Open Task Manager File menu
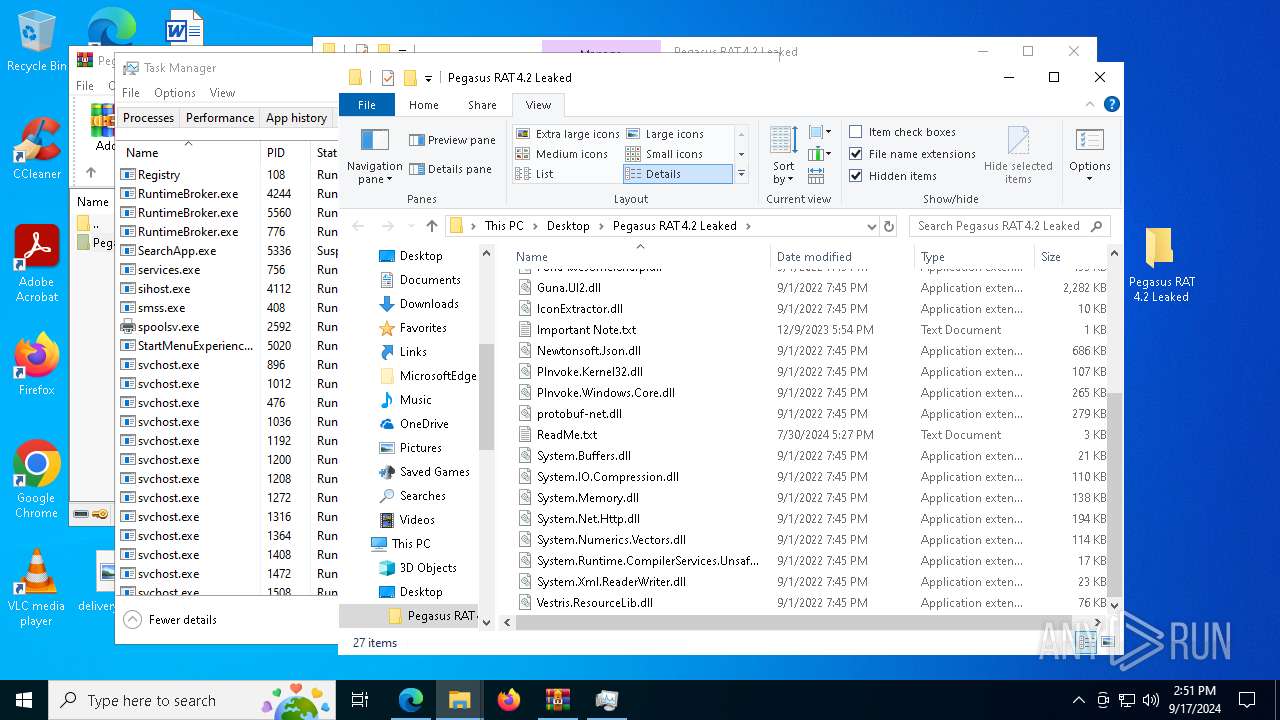Screen dimensions: 1280x720 click(x=131, y=93)
